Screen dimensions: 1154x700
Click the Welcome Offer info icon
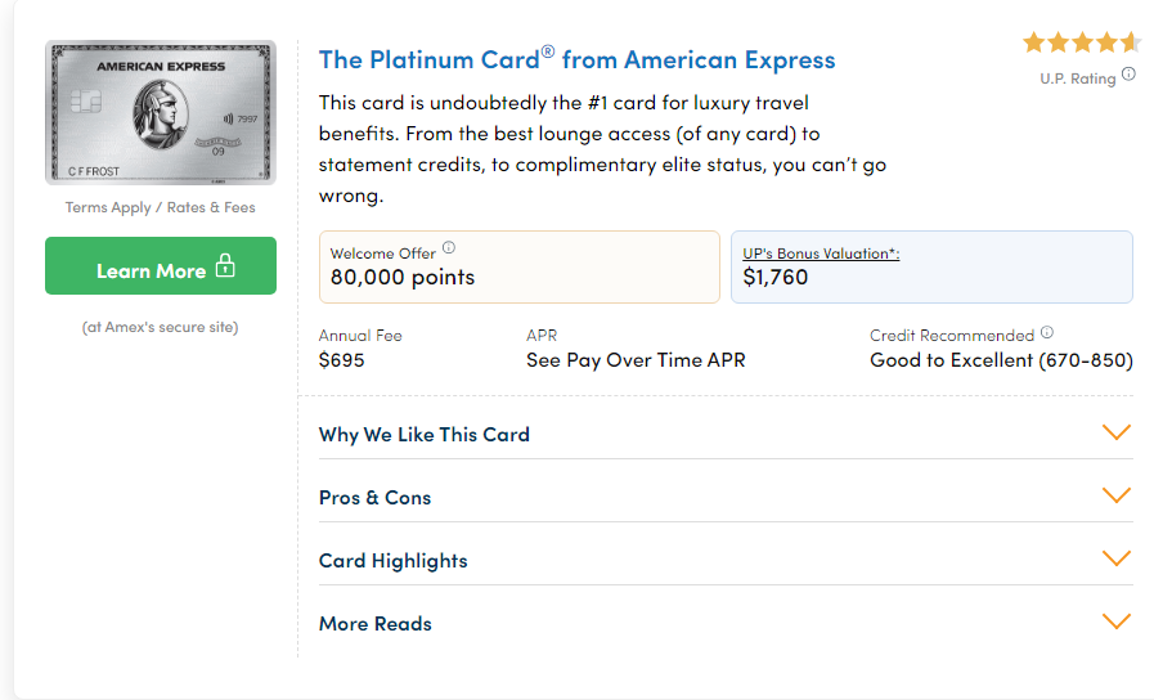(448, 247)
